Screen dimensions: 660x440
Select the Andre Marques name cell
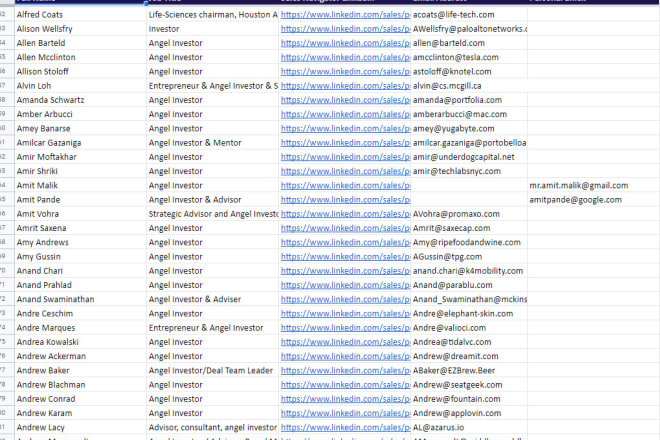click(x=80, y=328)
